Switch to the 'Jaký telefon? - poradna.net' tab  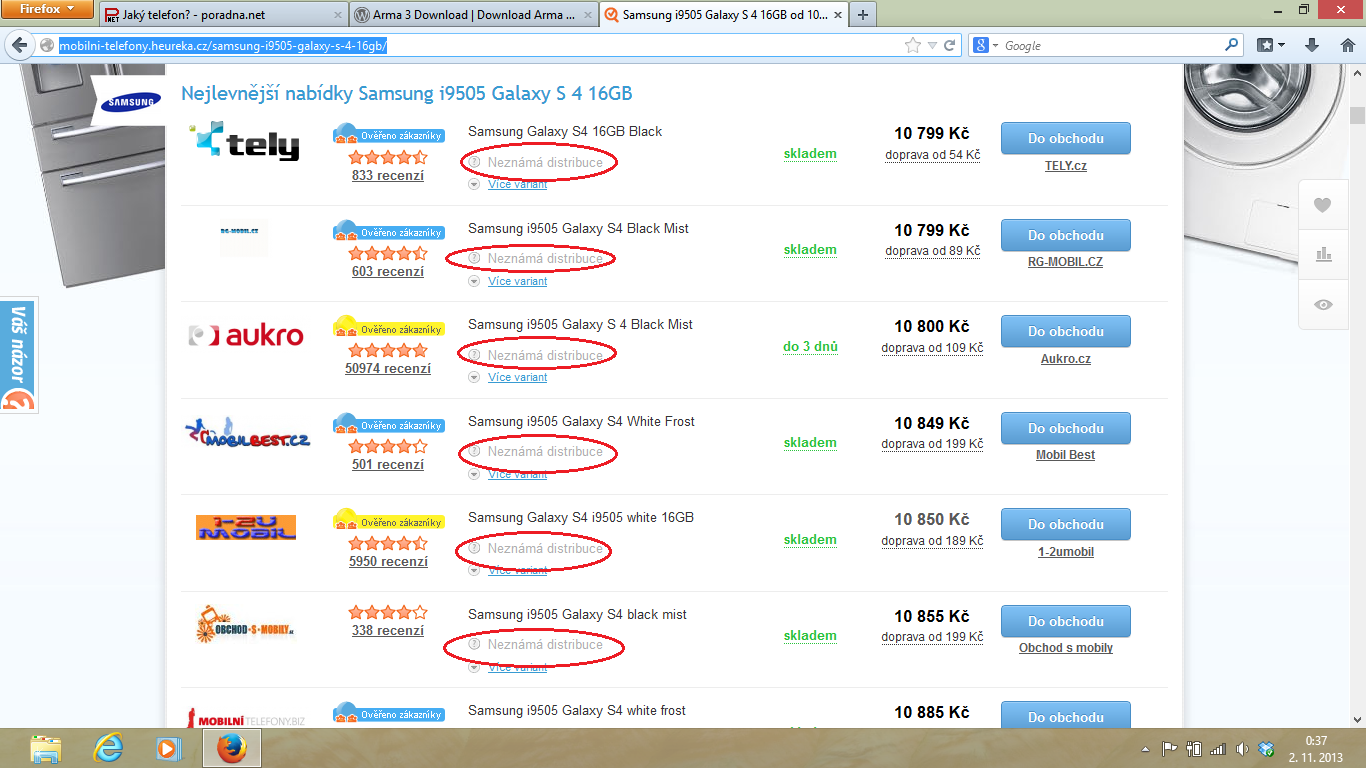[x=223, y=15]
